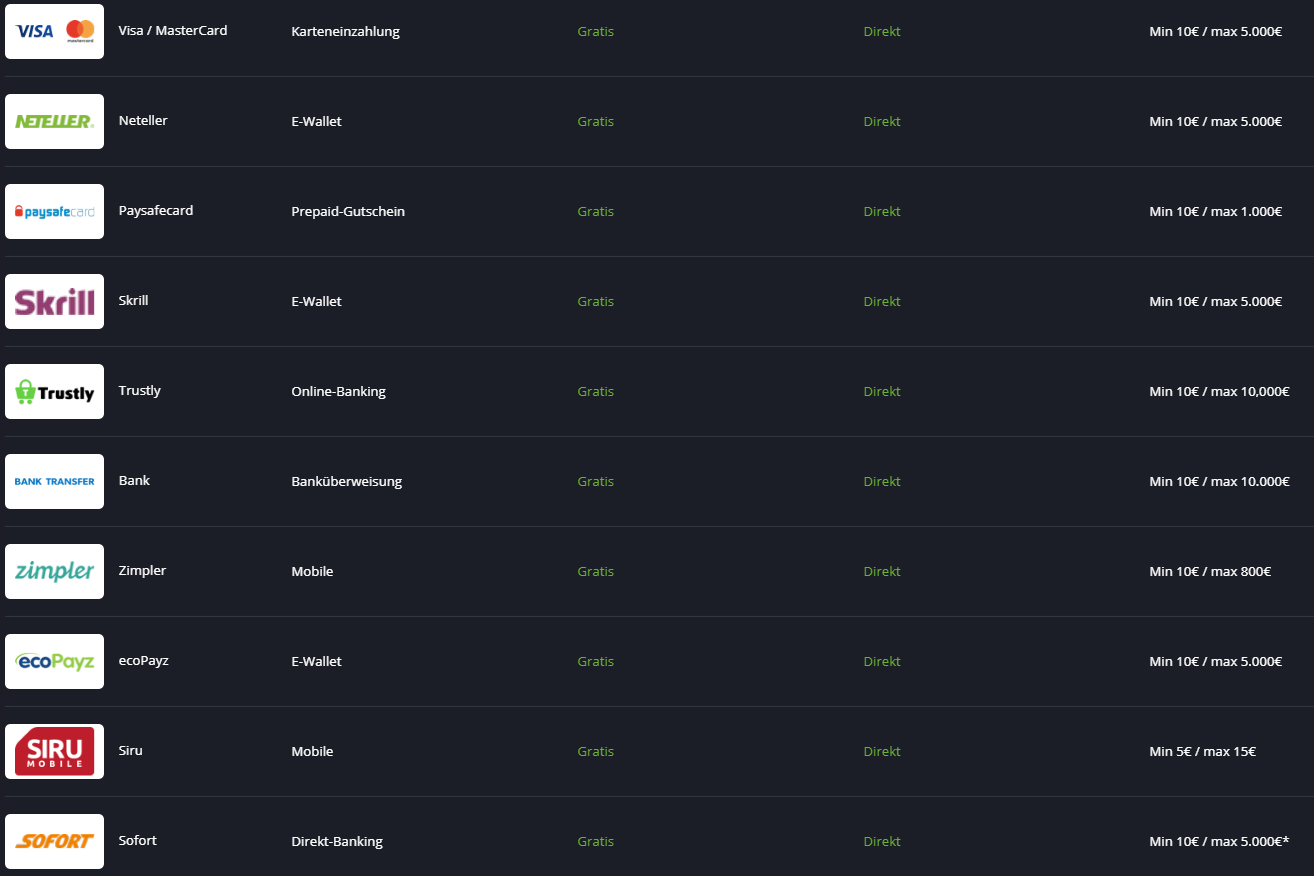Select the Siru Mobile logo

[54, 751]
